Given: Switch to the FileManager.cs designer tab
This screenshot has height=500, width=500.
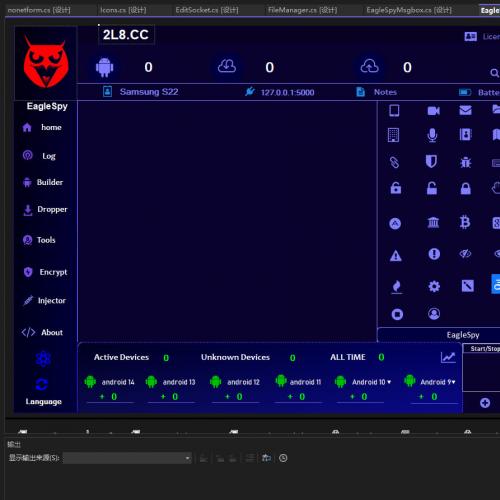Looking at the screenshot, I should tap(302, 10).
